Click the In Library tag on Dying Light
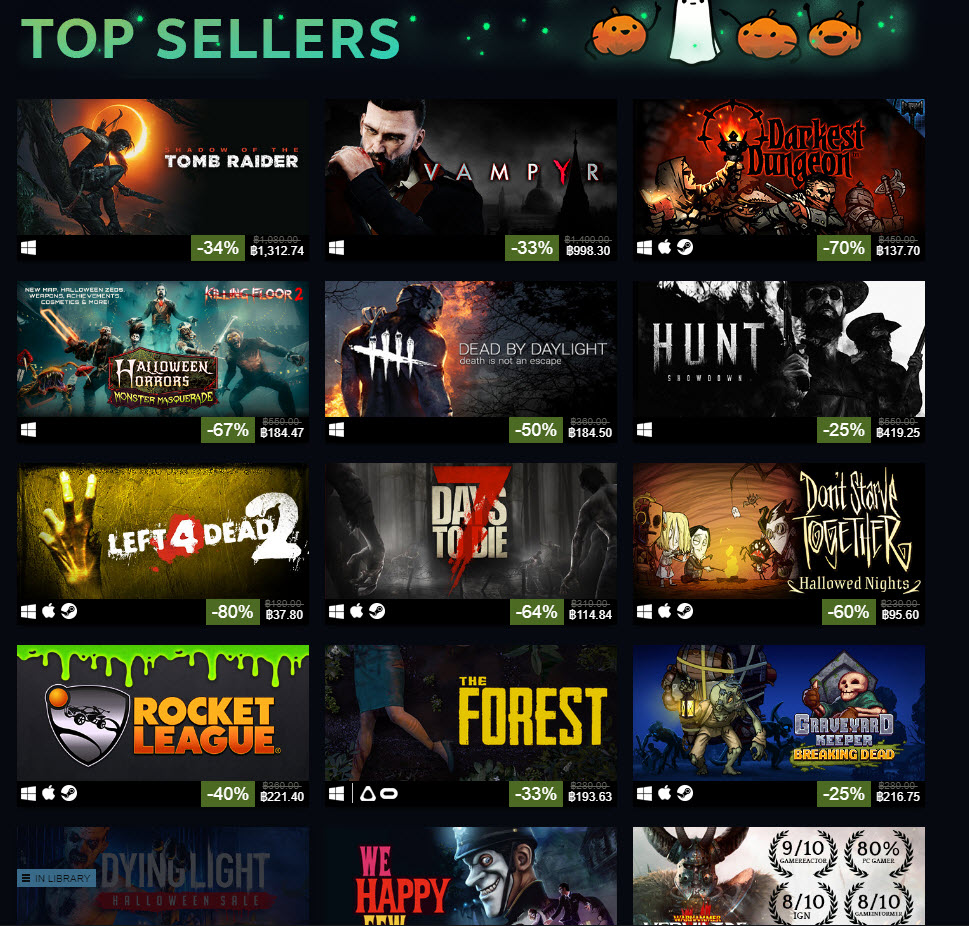 [x=56, y=878]
